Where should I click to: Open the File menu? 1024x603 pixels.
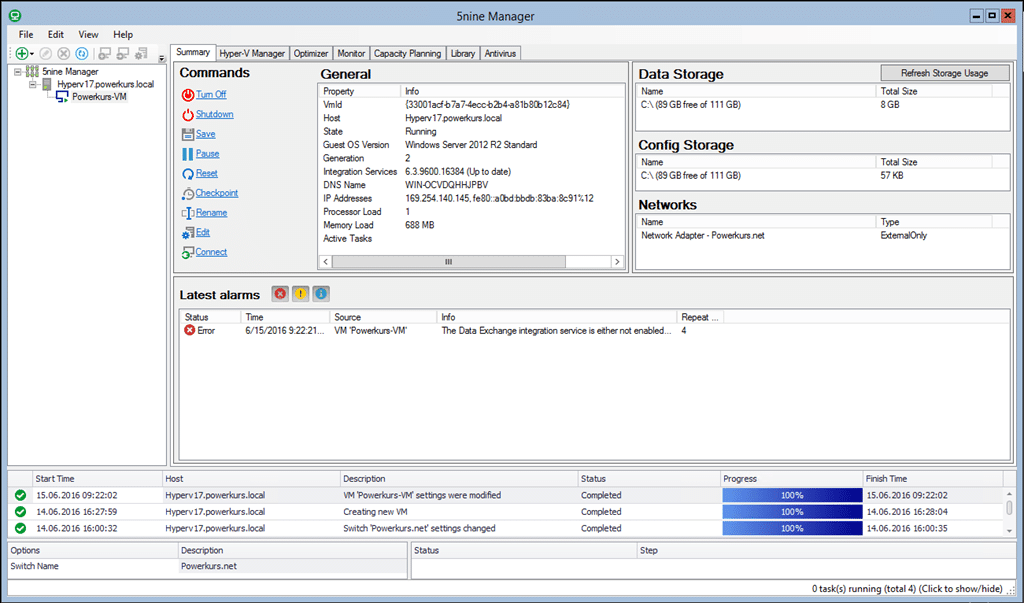[x=26, y=35]
